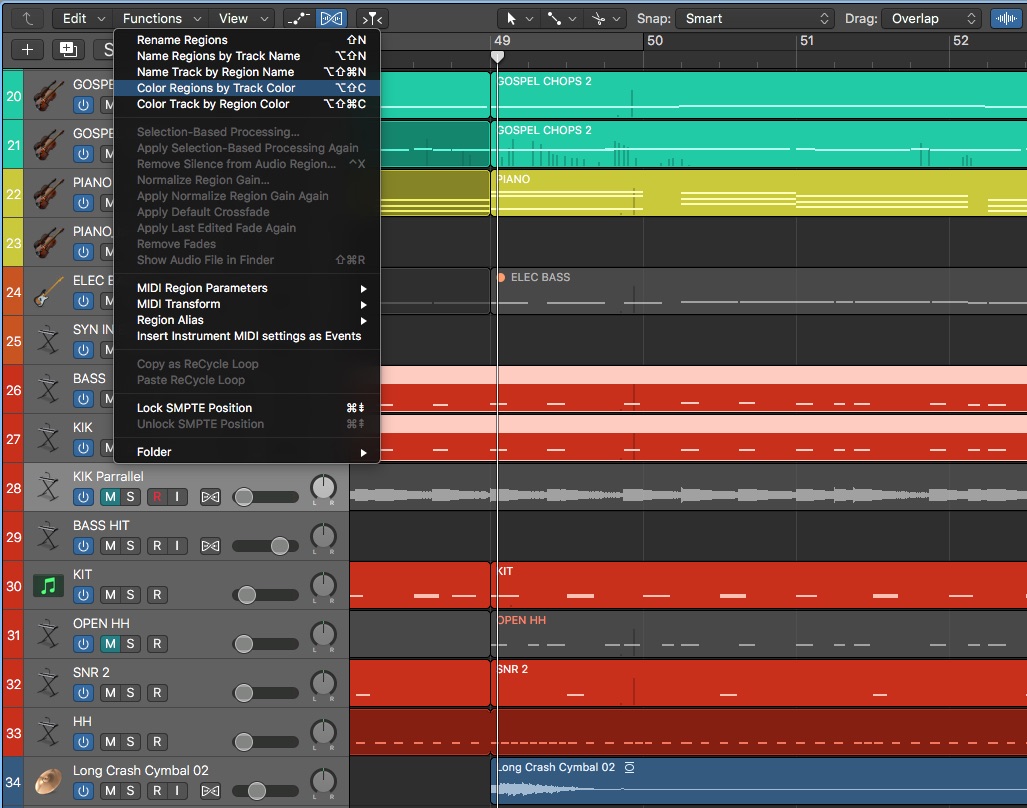Screen dimensions: 1027x808
Task: Click the KIT track green music note icon
Action: [x=48, y=585]
